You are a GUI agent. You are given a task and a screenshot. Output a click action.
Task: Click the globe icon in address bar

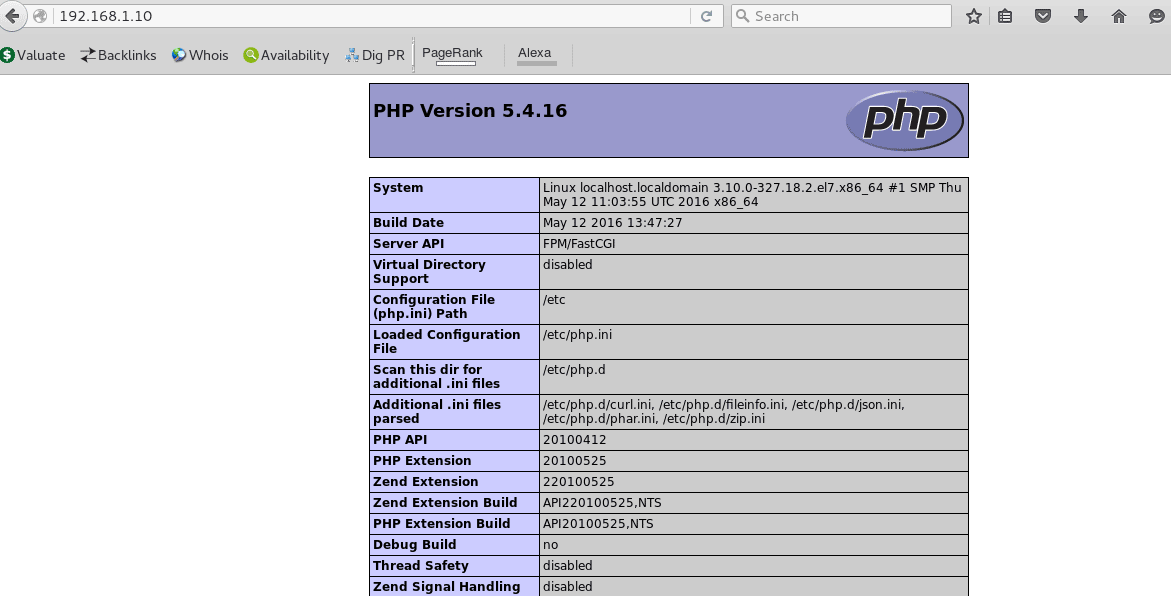point(38,15)
